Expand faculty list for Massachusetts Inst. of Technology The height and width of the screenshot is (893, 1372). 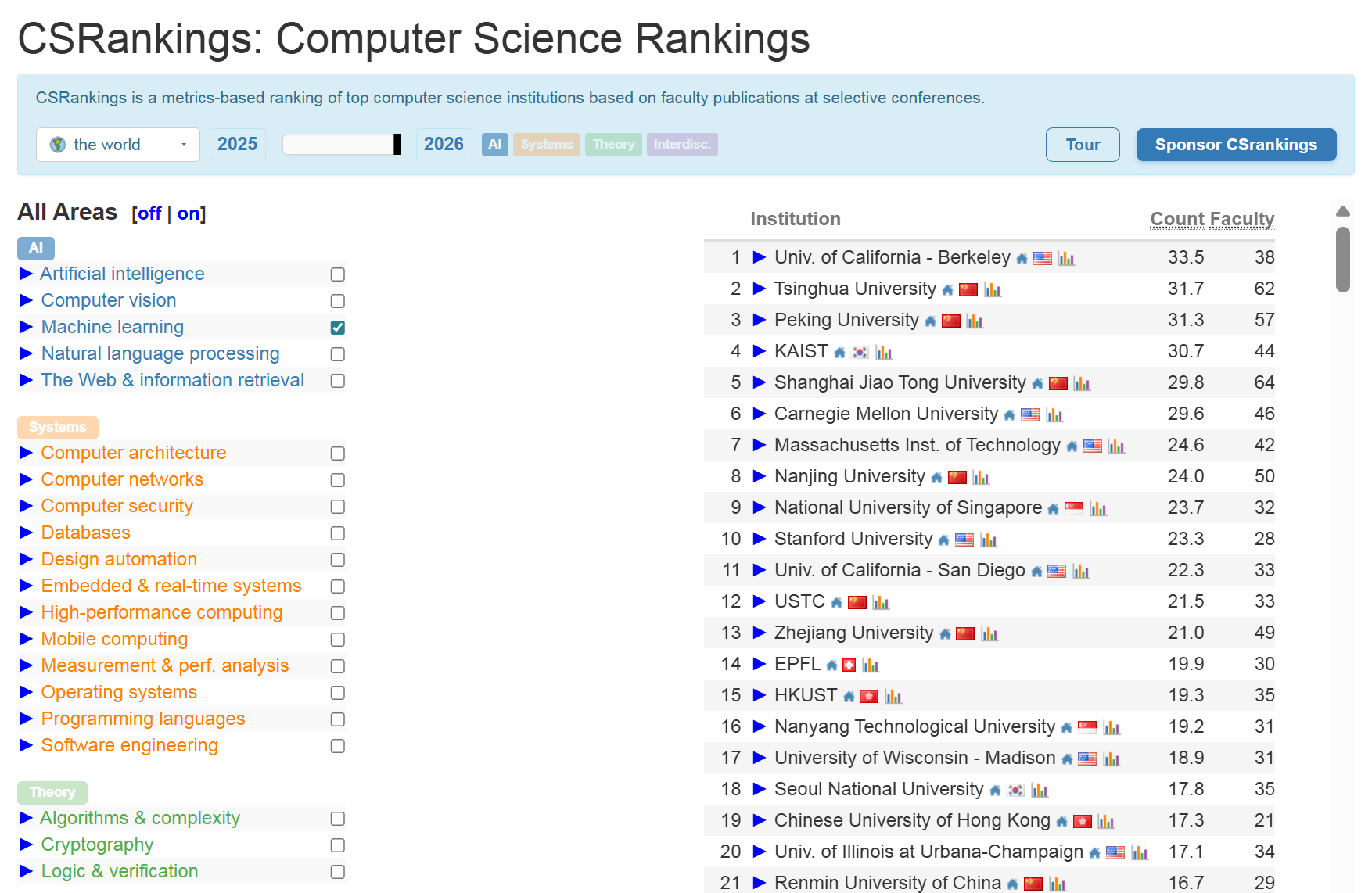pyautogui.click(x=759, y=445)
